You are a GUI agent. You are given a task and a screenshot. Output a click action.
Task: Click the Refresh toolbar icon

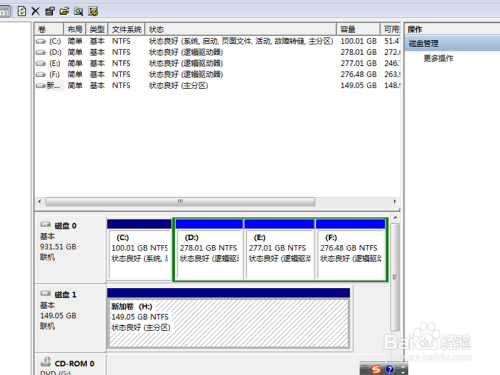22,11
